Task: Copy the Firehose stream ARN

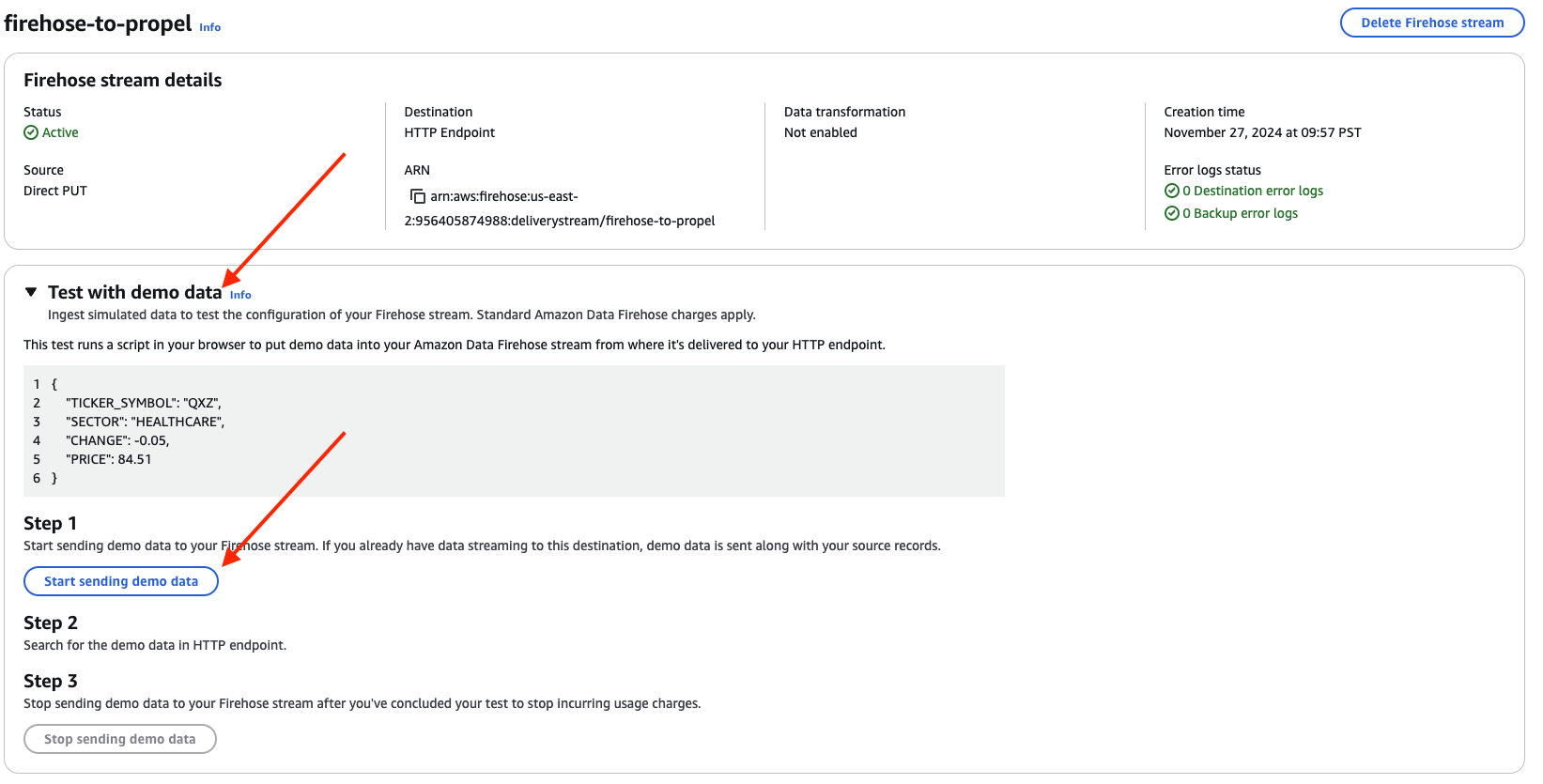Action: [x=416, y=196]
